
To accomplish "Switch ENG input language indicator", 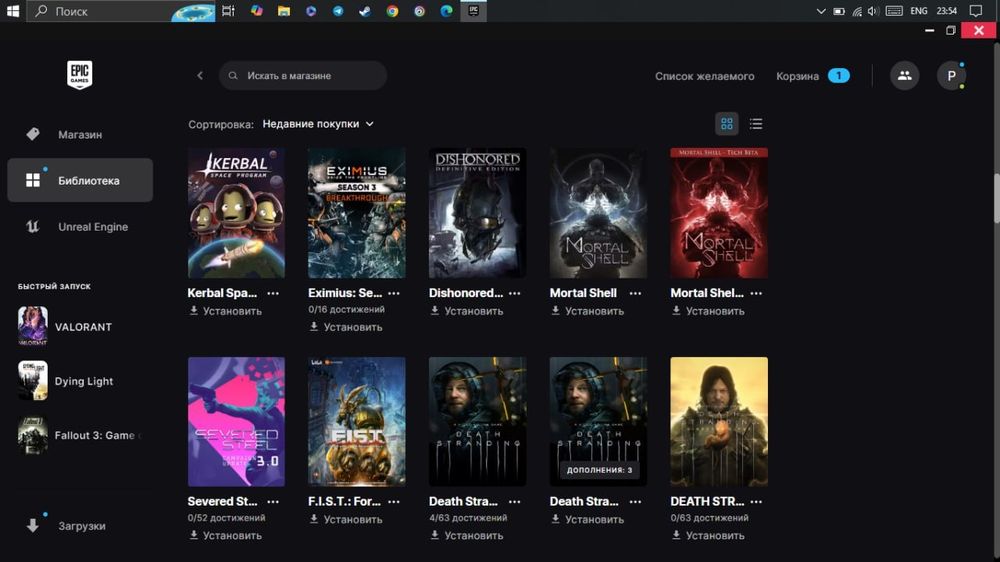I will 918,11.
